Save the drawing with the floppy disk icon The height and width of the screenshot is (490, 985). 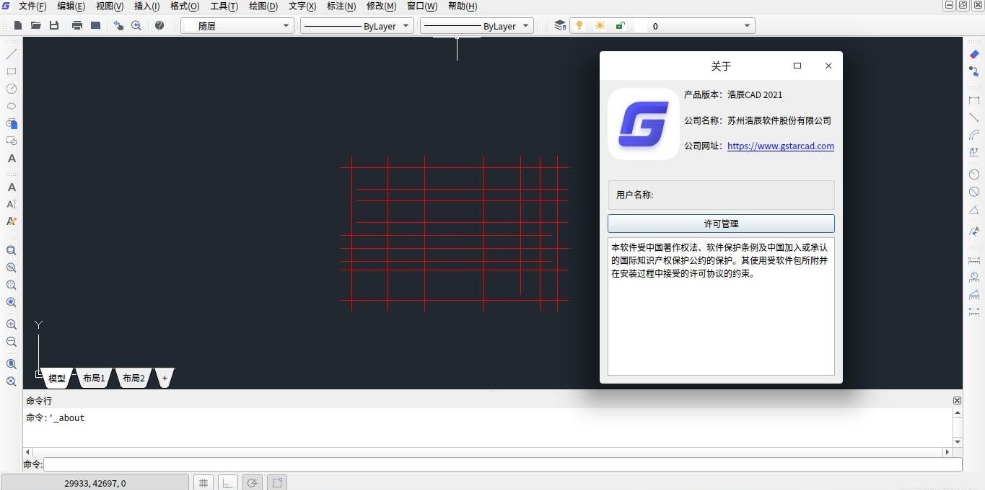point(54,26)
